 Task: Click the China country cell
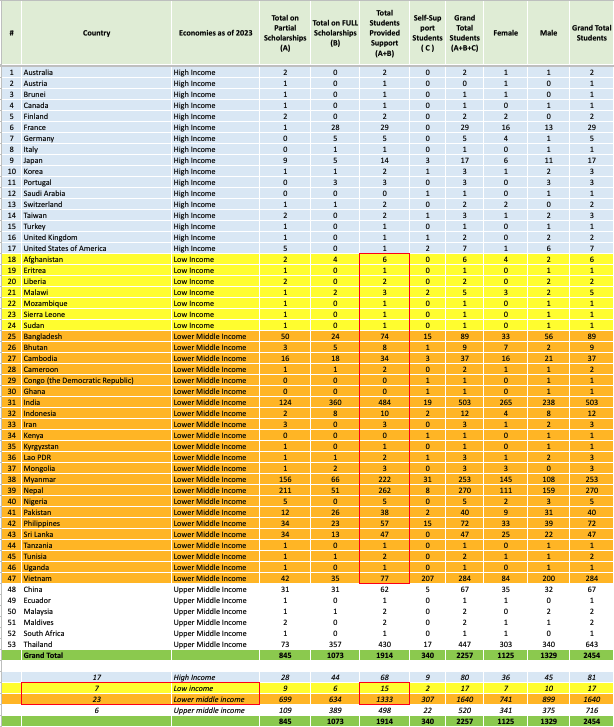96,590
